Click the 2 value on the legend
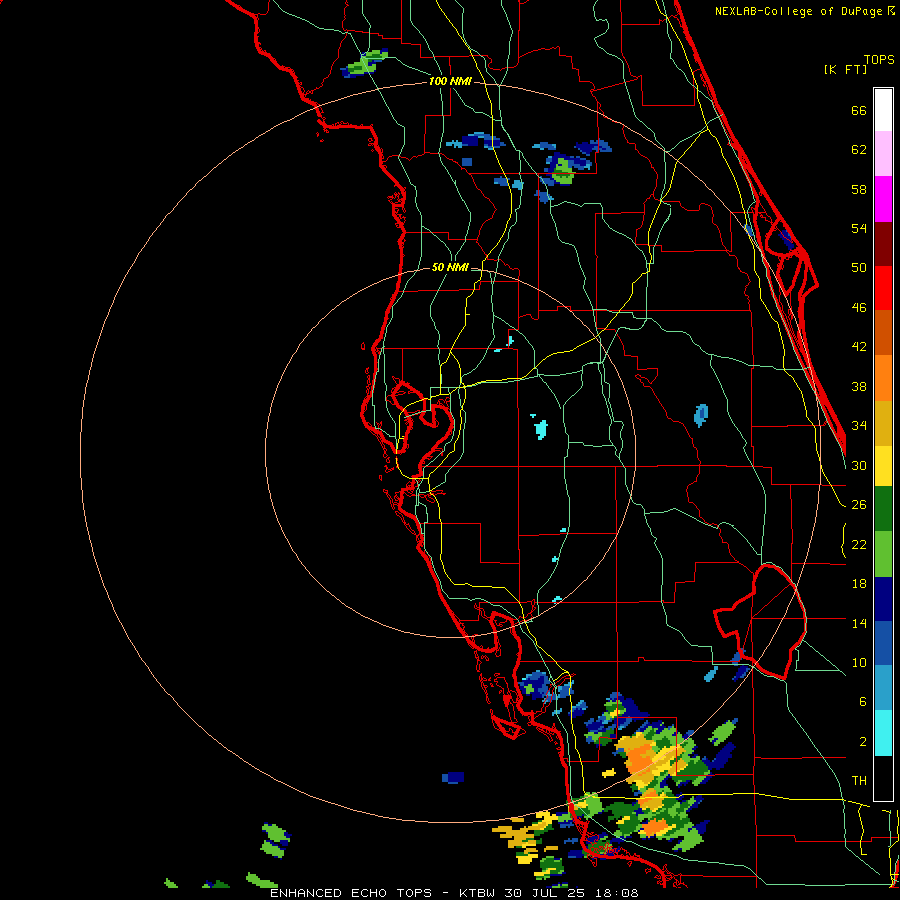This screenshot has width=900, height=900. (863, 742)
